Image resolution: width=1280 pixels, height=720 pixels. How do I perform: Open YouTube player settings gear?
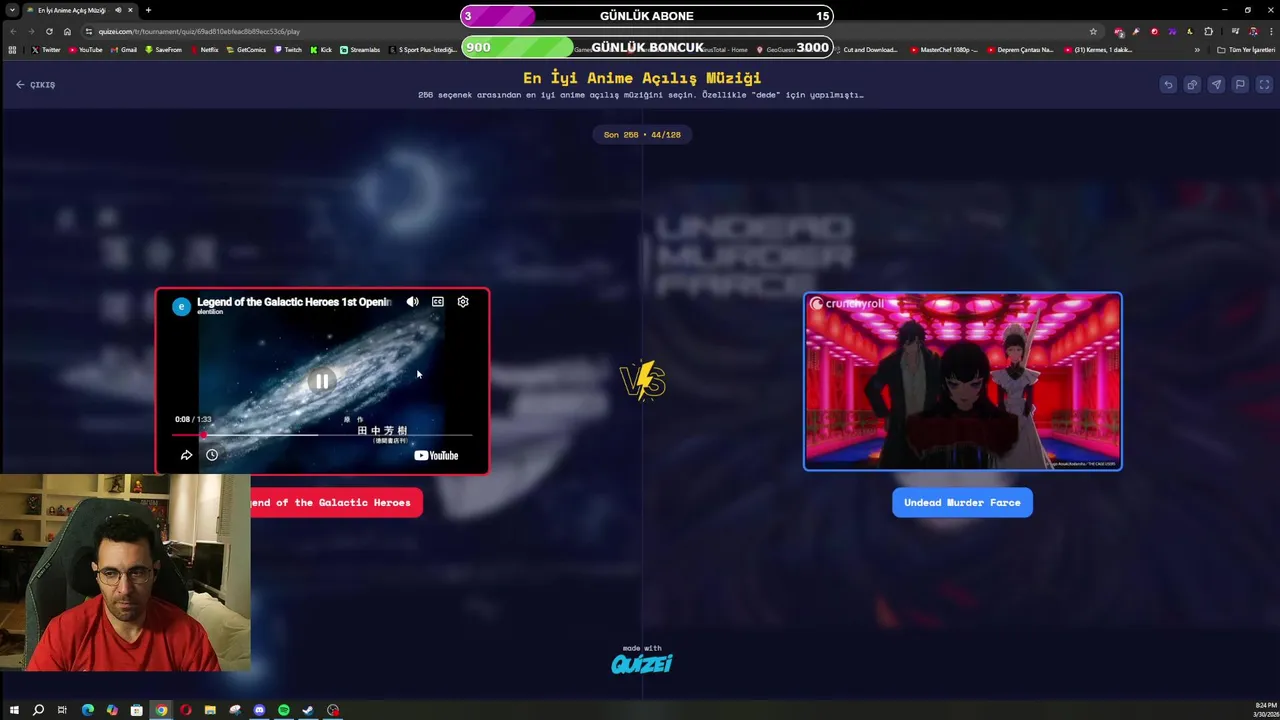463,302
